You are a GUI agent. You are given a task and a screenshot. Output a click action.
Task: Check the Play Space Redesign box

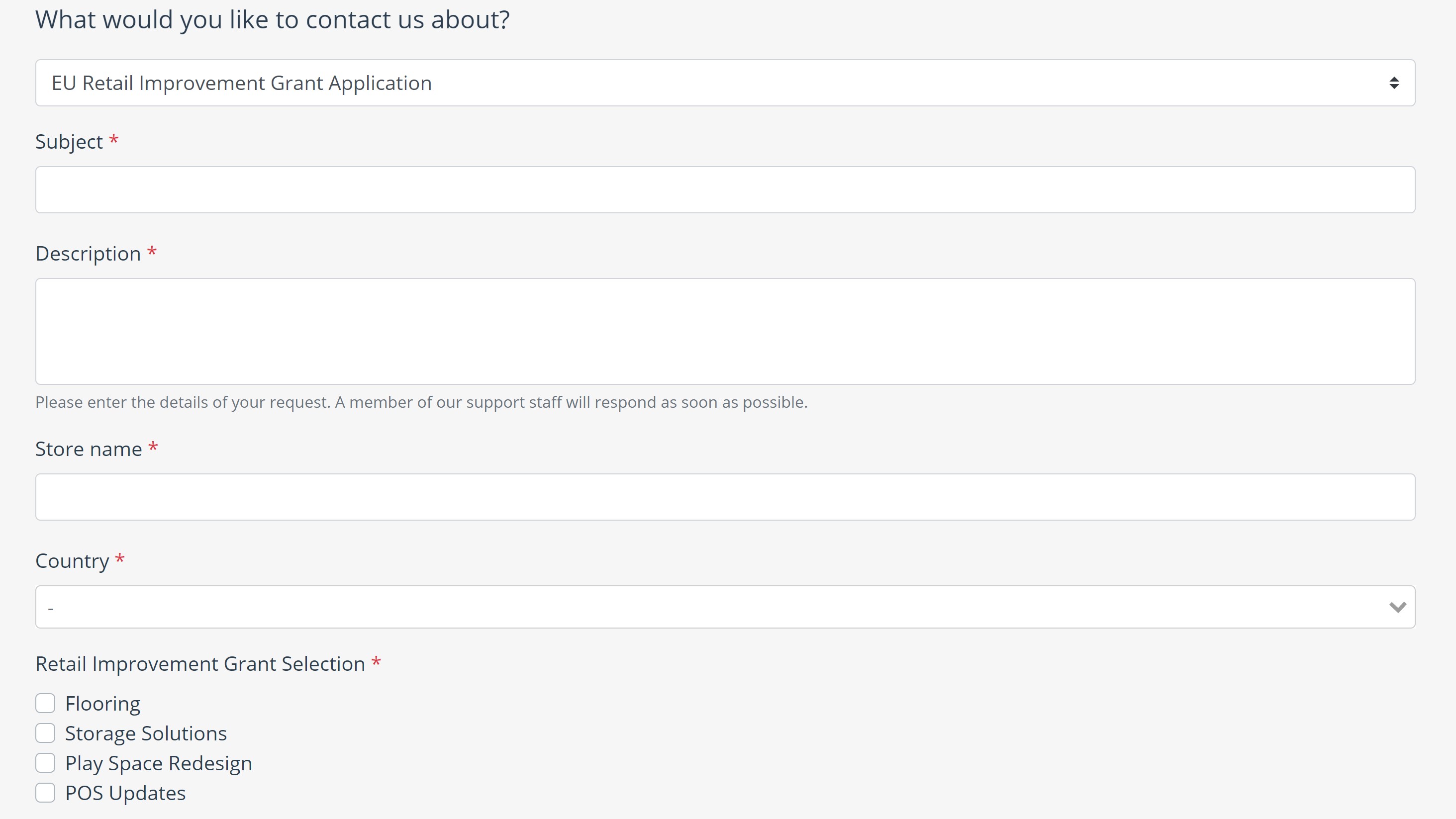(45, 763)
